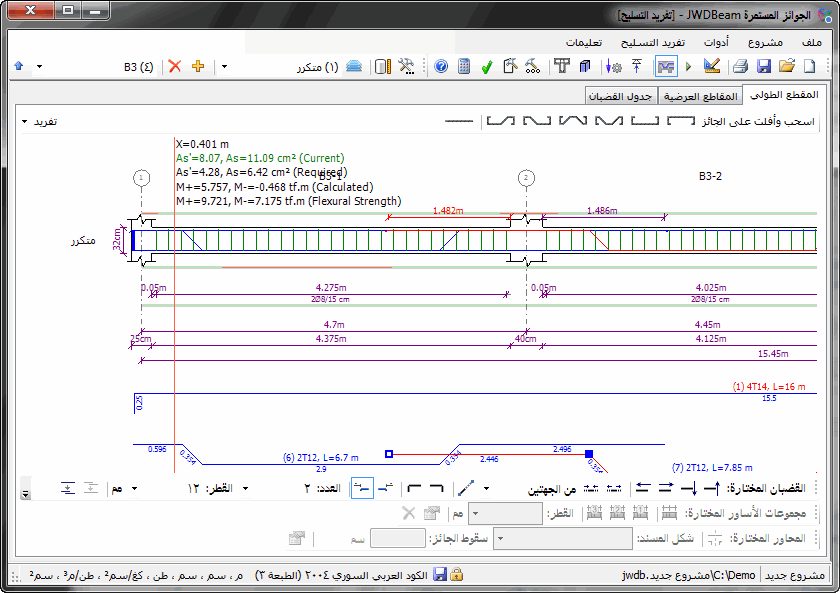Delete beam with red X icon

point(175,67)
